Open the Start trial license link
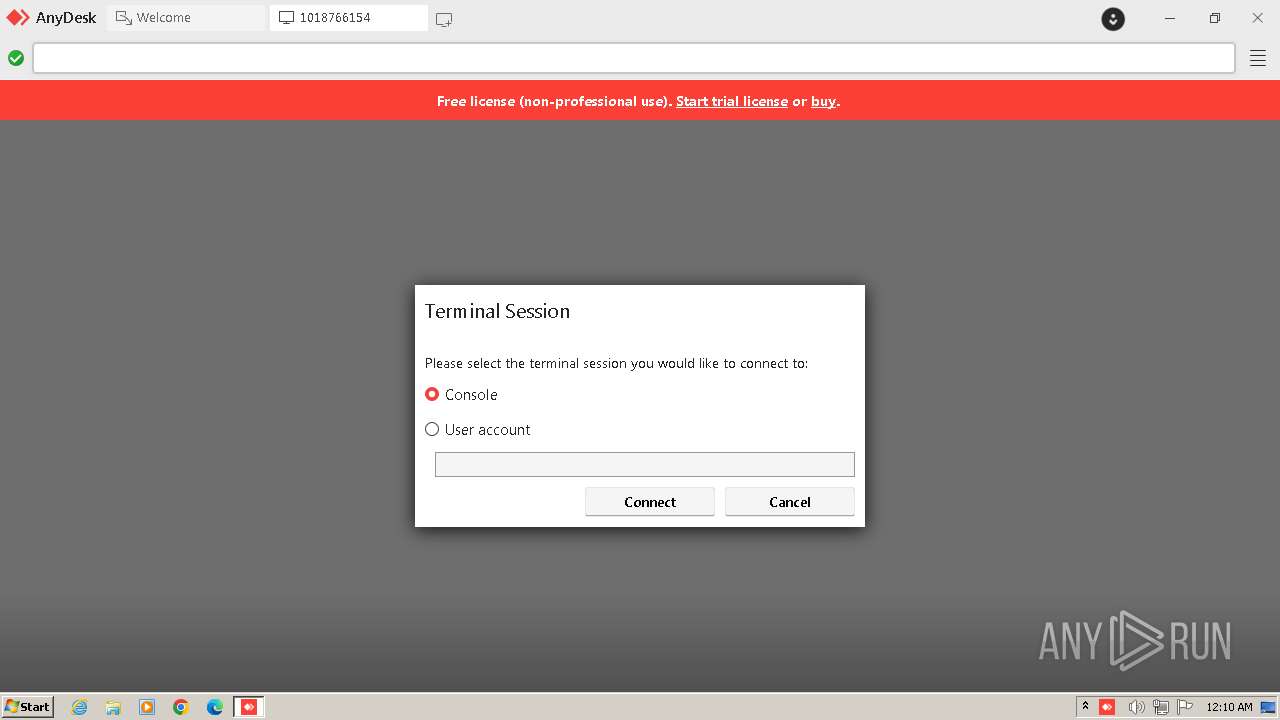Image resolution: width=1280 pixels, height=720 pixels. [732, 101]
